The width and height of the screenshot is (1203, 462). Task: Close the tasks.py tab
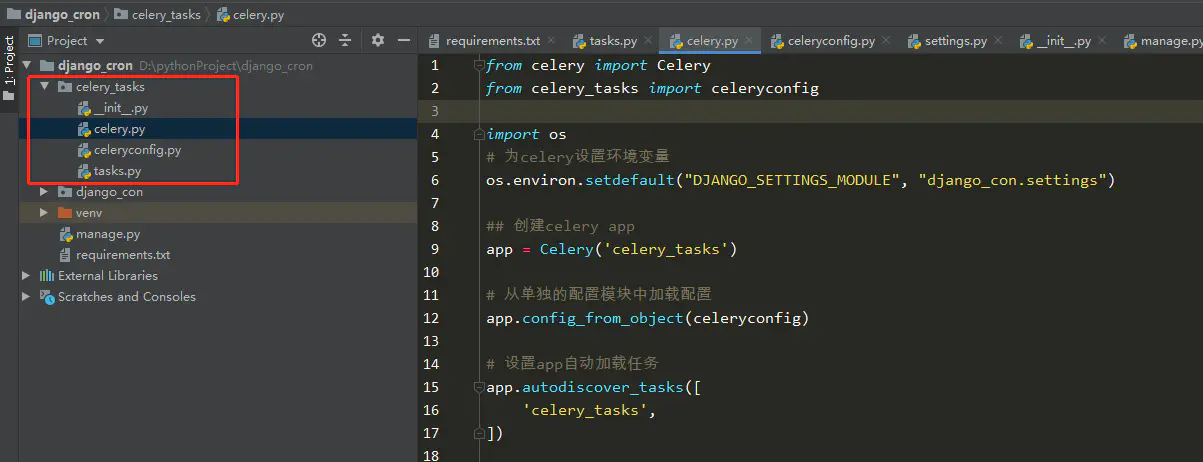(649, 41)
